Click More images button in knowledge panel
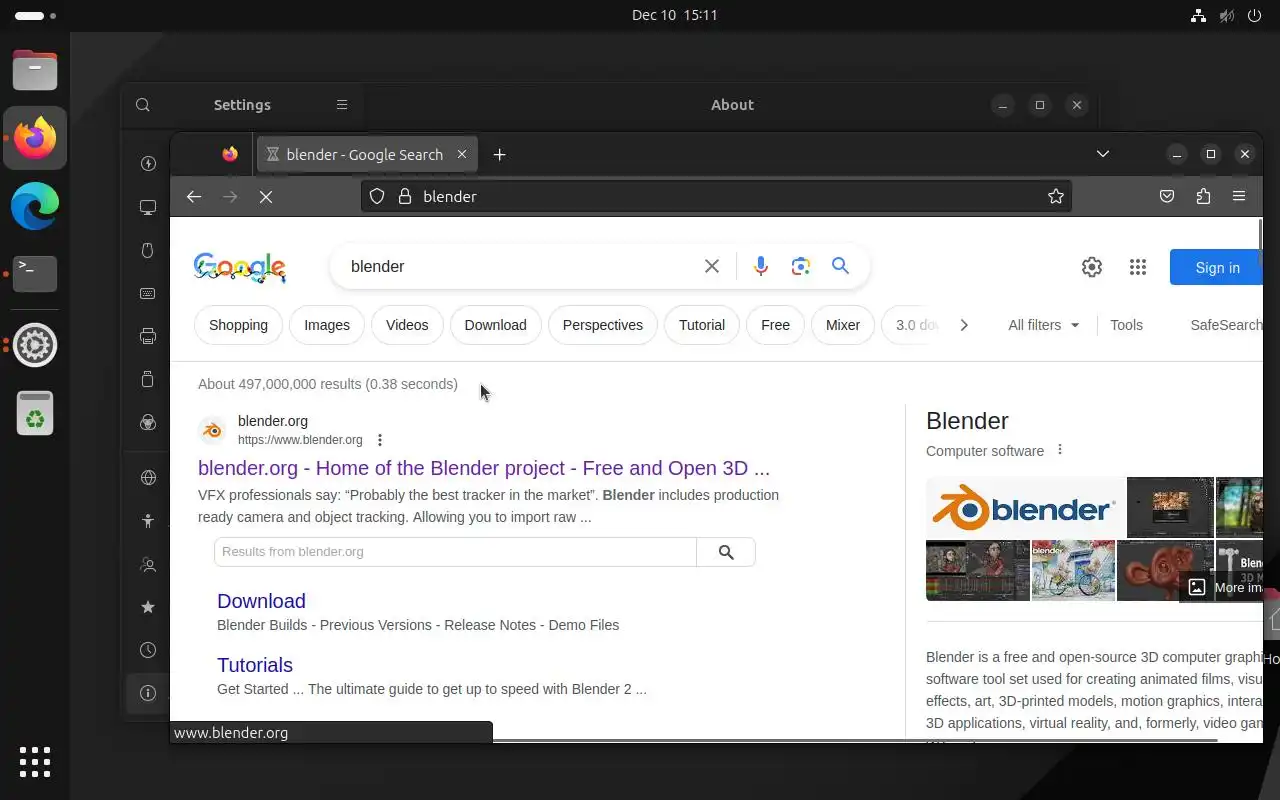The width and height of the screenshot is (1280, 800). [1222, 587]
